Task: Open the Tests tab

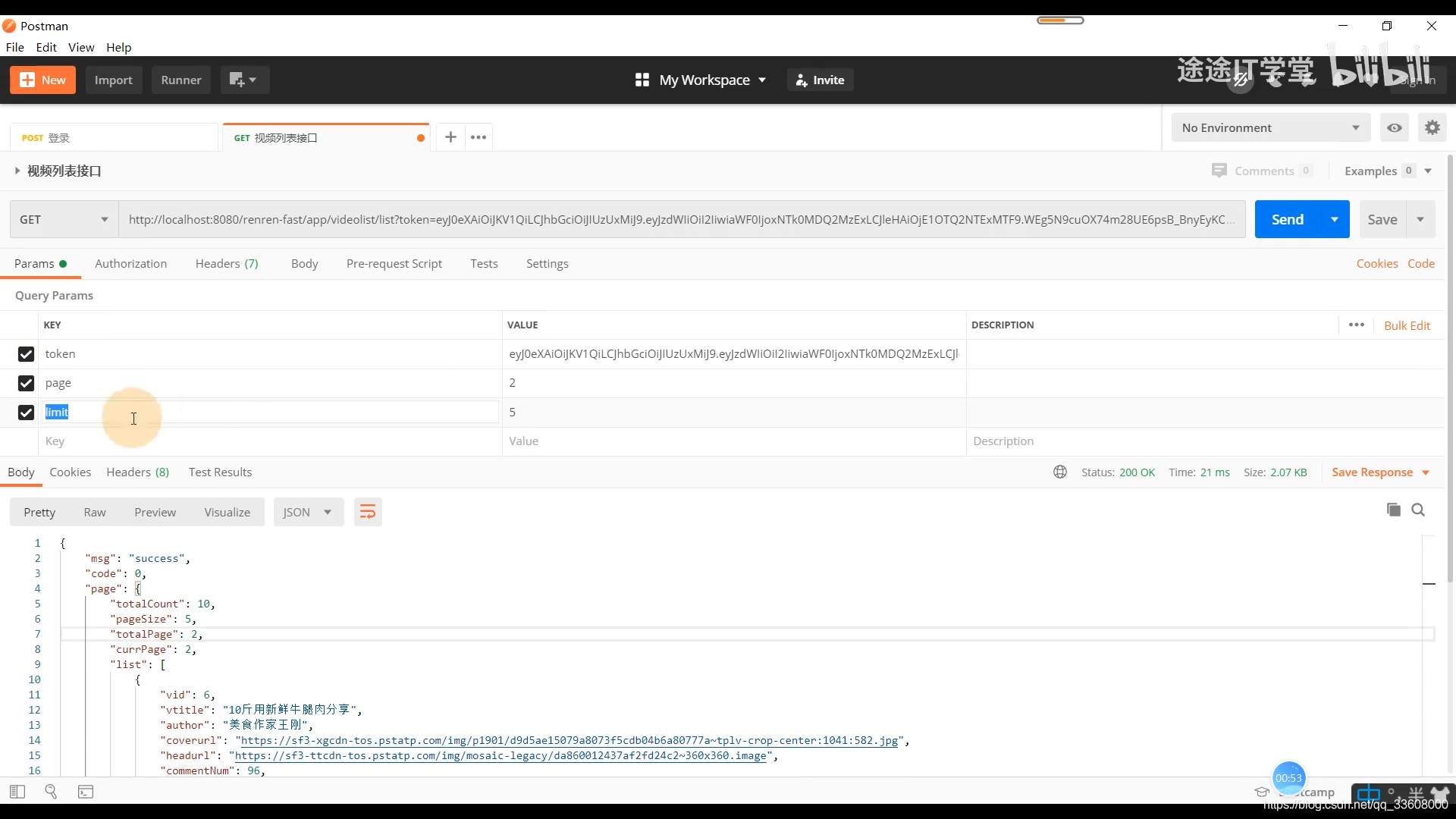Action: coord(484,263)
